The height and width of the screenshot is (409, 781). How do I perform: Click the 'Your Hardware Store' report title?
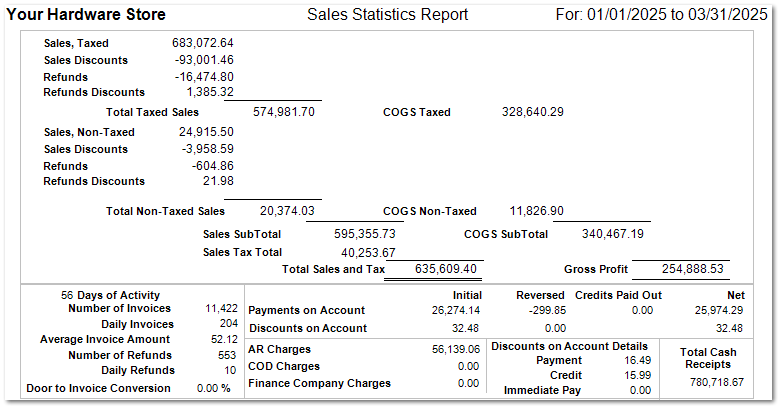86,14
